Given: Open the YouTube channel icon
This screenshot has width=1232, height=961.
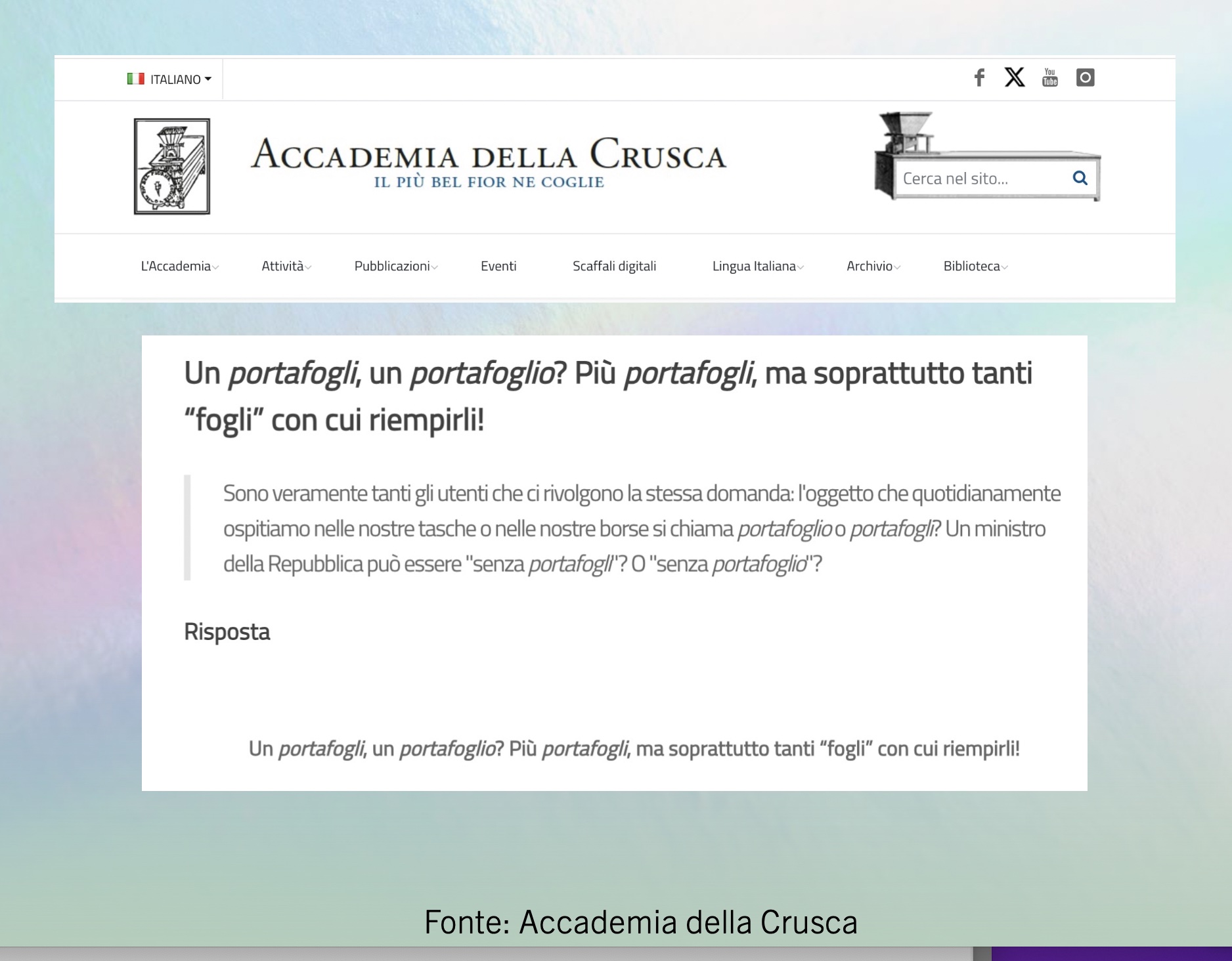Looking at the screenshot, I should (1049, 77).
